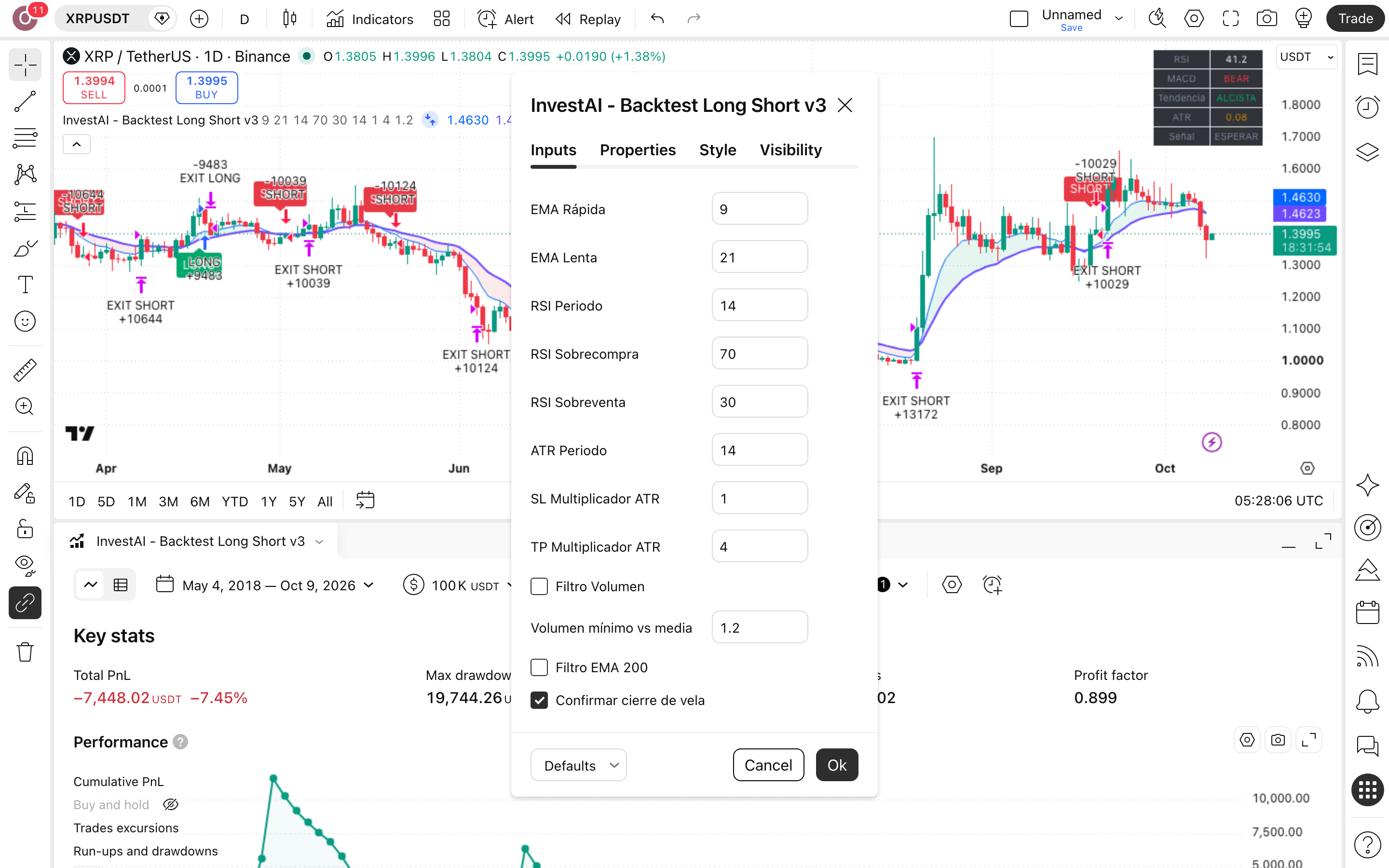Open the Go to date icon
The height and width of the screenshot is (868, 1389).
pyautogui.click(x=365, y=500)
